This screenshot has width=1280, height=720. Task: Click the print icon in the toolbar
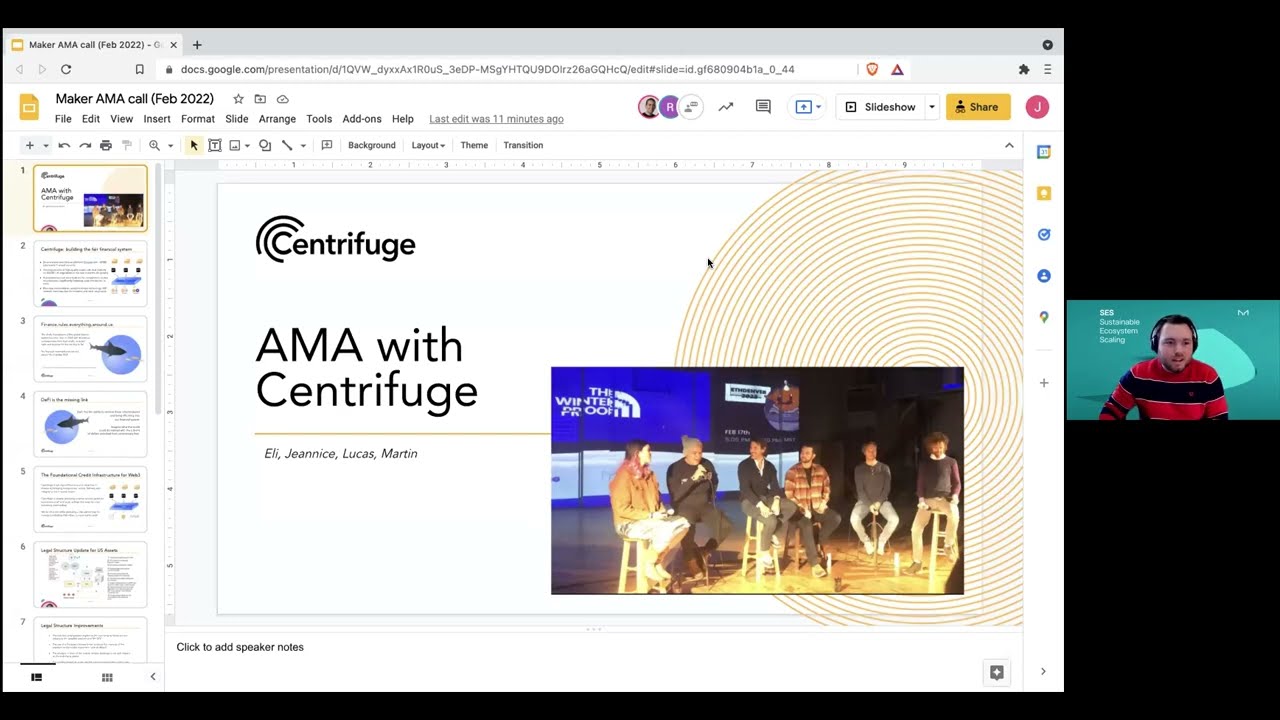pyautogui.click(x=106, y=145)
